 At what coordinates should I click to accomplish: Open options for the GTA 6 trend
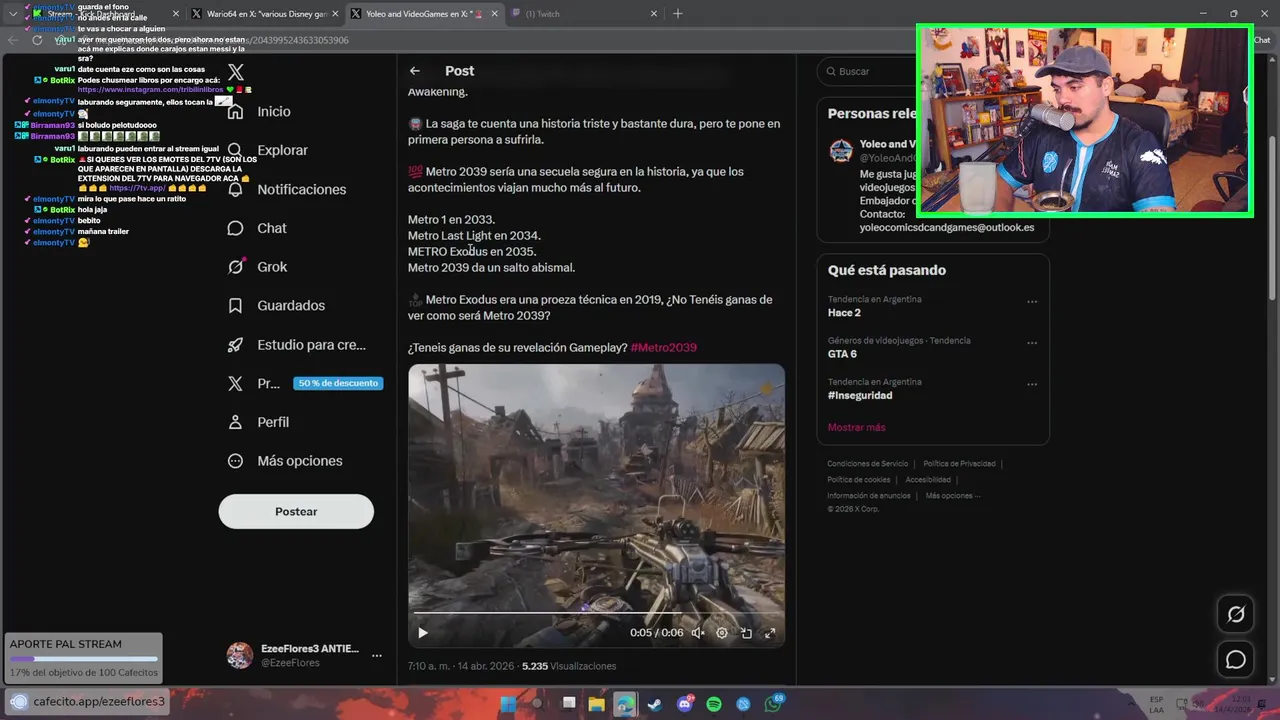(x=1032, y=342)
